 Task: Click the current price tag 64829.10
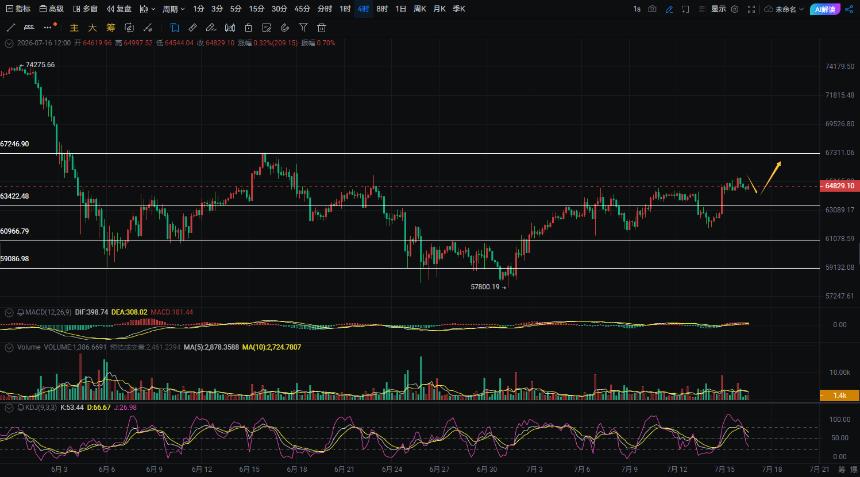[839, 186]
